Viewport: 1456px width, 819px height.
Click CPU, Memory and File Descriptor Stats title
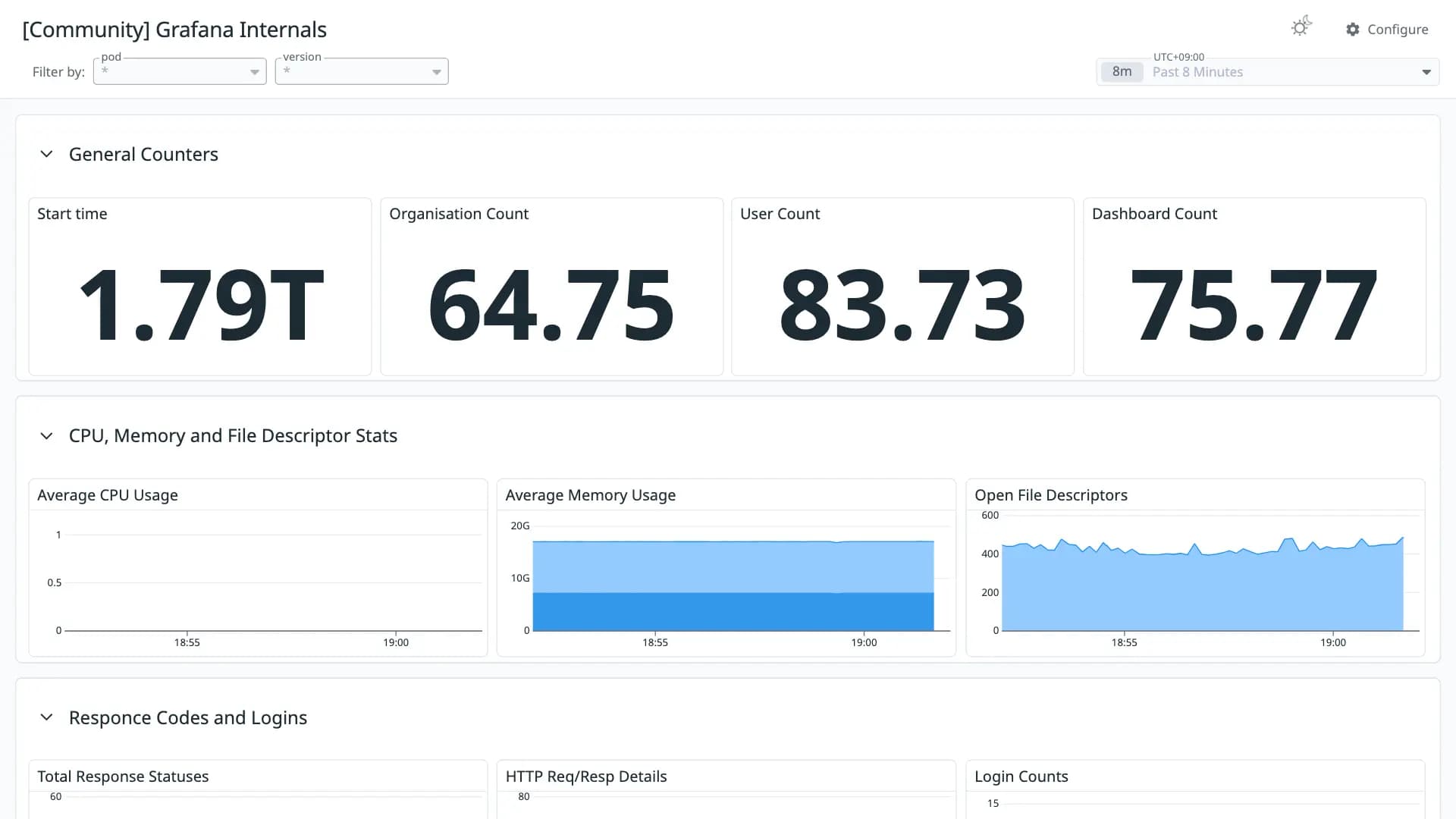233,436
